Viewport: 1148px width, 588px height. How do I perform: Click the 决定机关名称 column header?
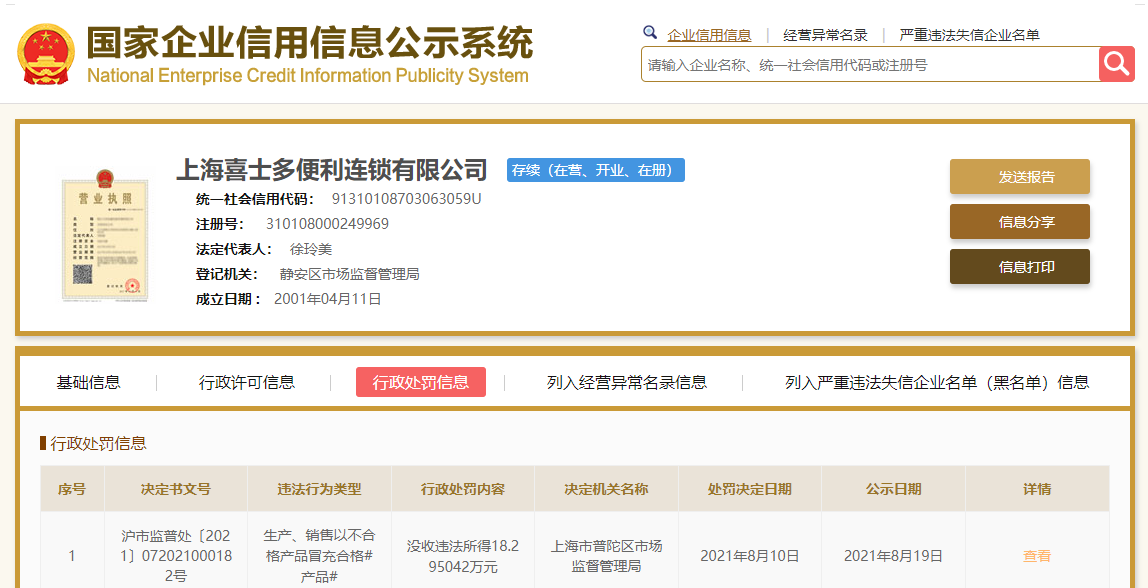point(606,489)
